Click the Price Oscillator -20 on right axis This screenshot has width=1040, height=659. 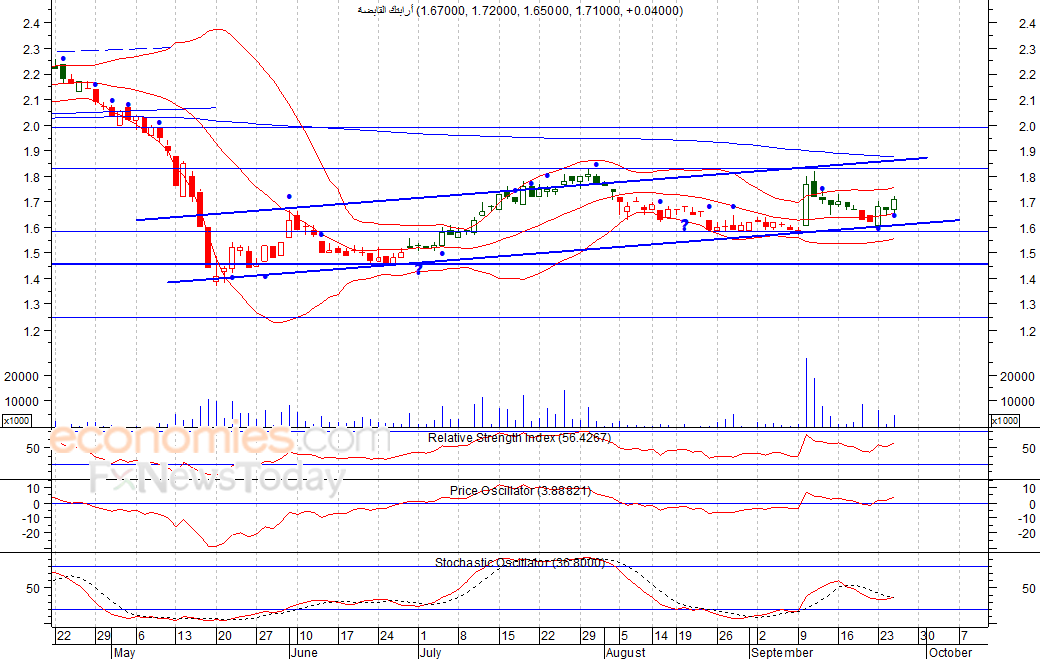tap(1027, 534)
